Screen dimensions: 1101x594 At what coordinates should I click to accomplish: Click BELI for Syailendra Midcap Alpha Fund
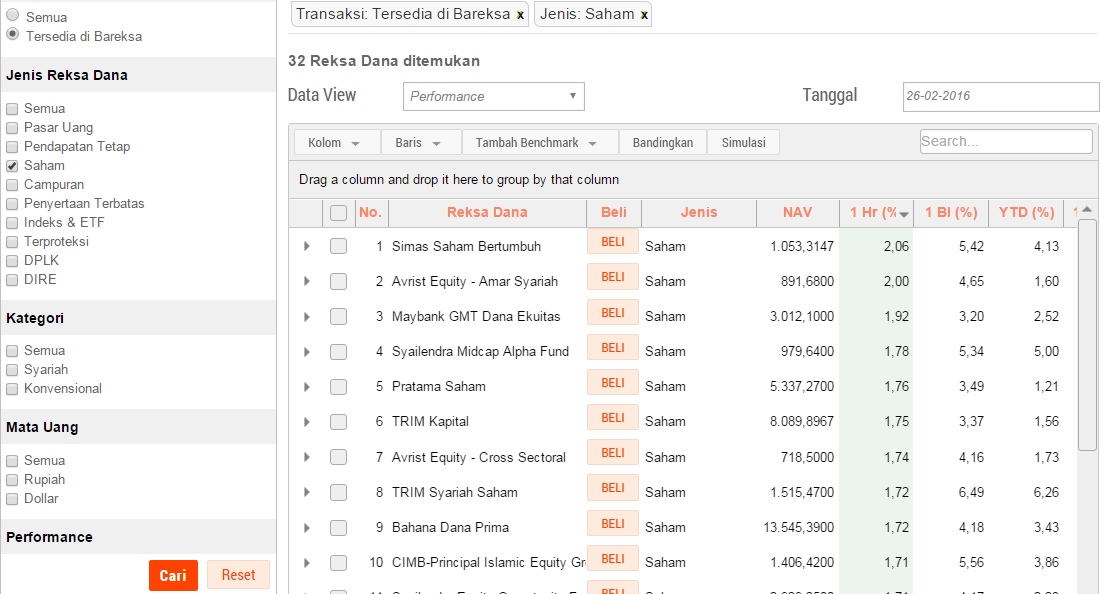pos(612,348)
